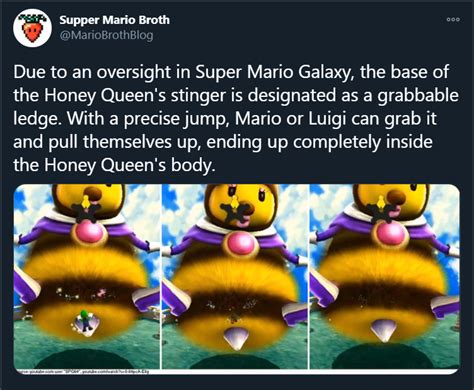Click the stinger in the right image
Screen dimensions: 474x390
coord(384,329)
